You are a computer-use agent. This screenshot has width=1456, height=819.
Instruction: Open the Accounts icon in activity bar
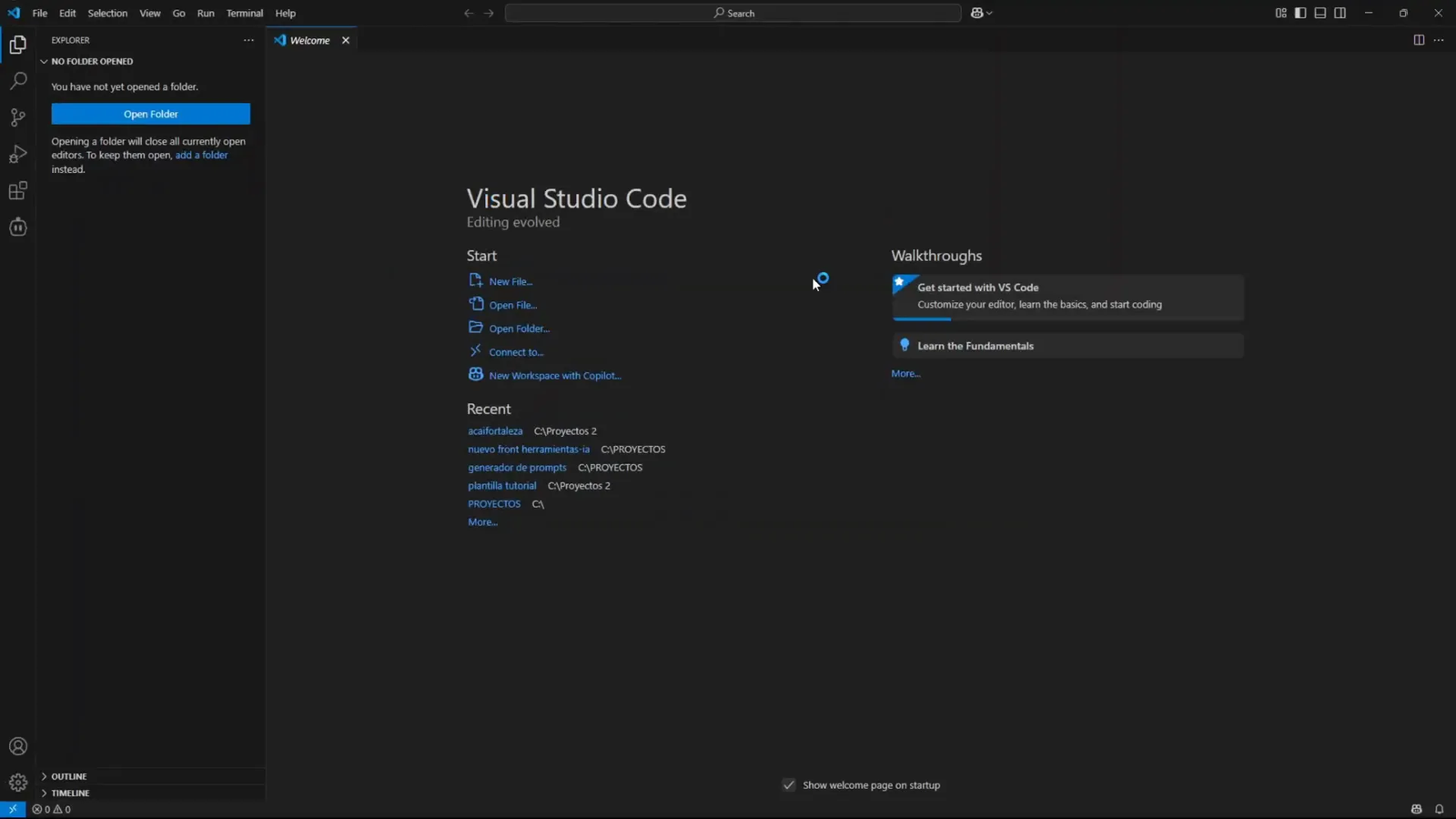17,745
